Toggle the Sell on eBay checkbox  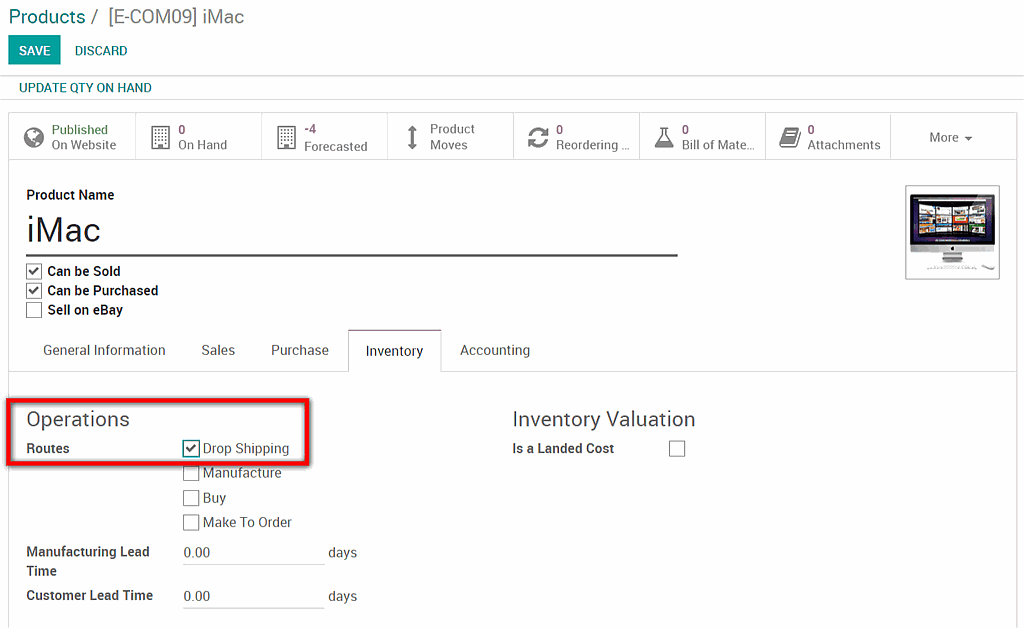pos(35,310)
